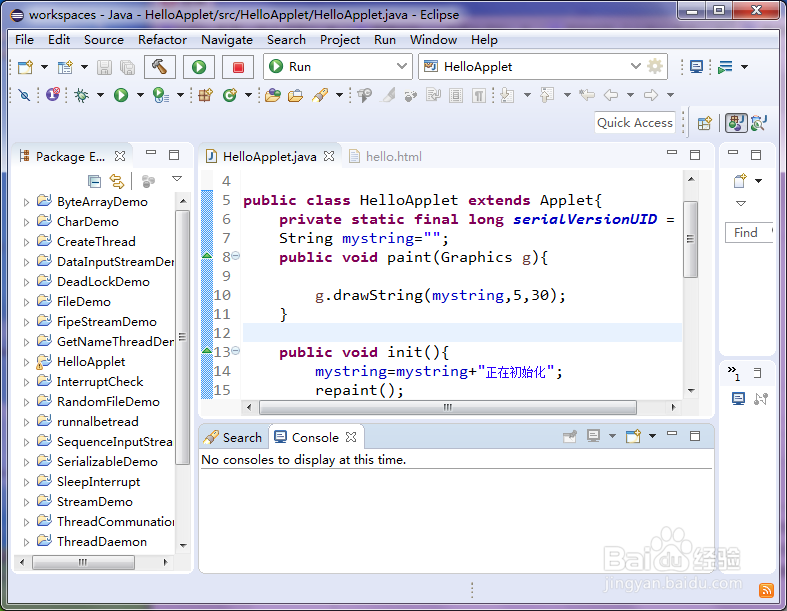Switch to the Search view tab
Screen dimensions: 787x611
point(233,437)
